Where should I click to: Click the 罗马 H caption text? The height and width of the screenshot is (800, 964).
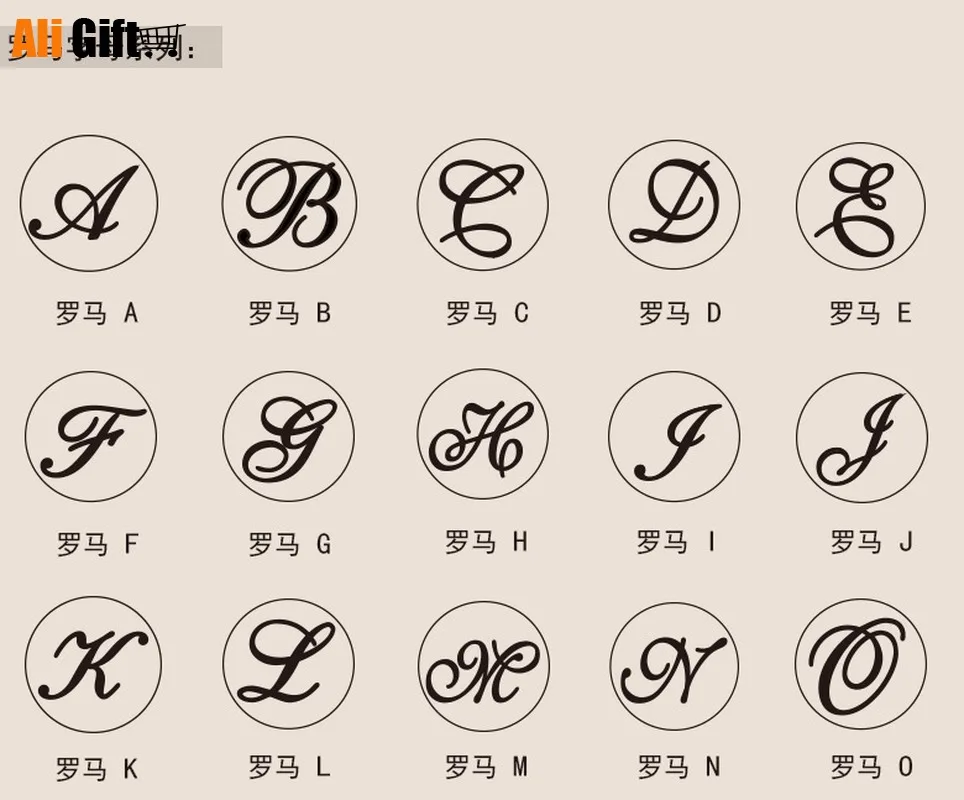(x=486, y=542)
